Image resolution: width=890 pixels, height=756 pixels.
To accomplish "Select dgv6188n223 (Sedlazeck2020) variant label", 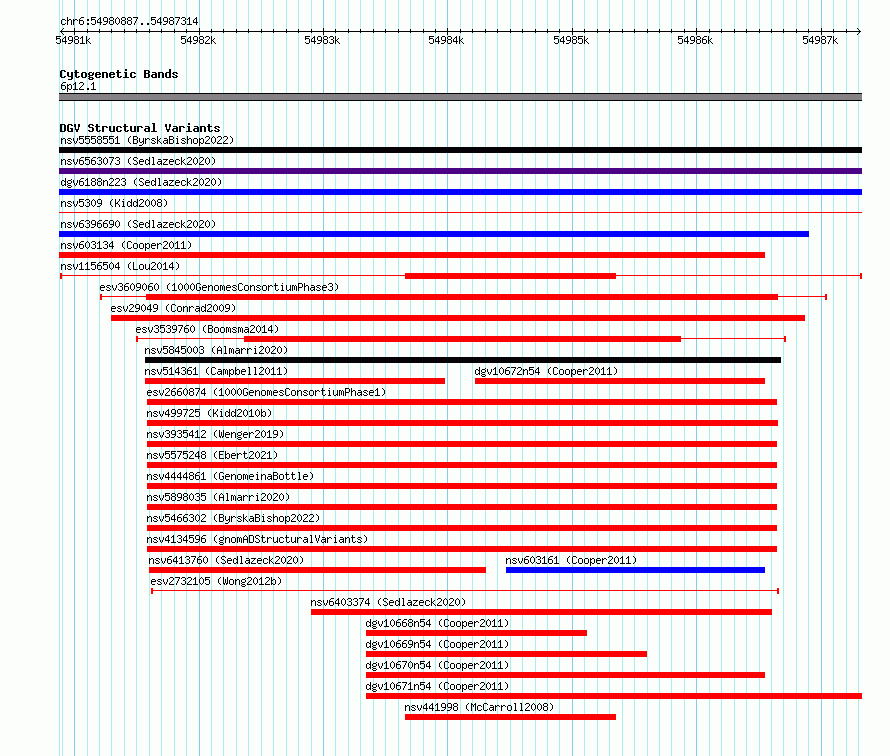I will point(141,182).
